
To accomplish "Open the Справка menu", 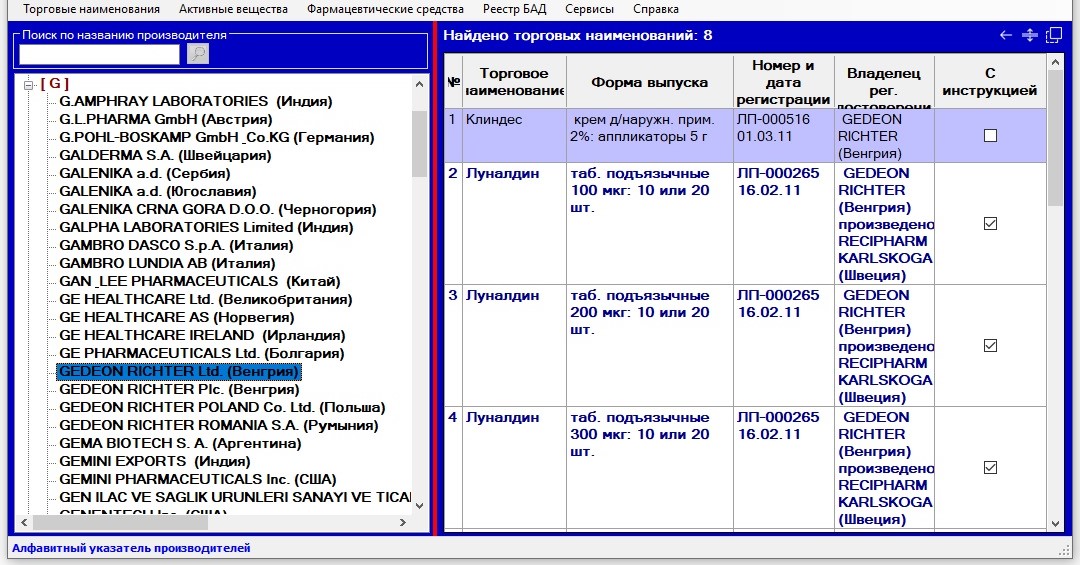I will (x=656, y=9).
